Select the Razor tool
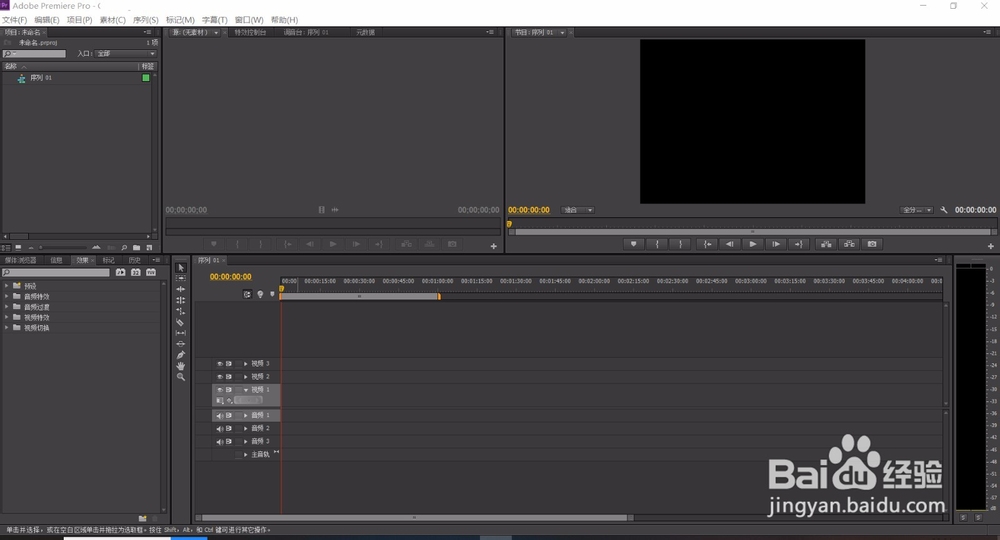This screenshot has width=1000, height=540. (181, 322)
